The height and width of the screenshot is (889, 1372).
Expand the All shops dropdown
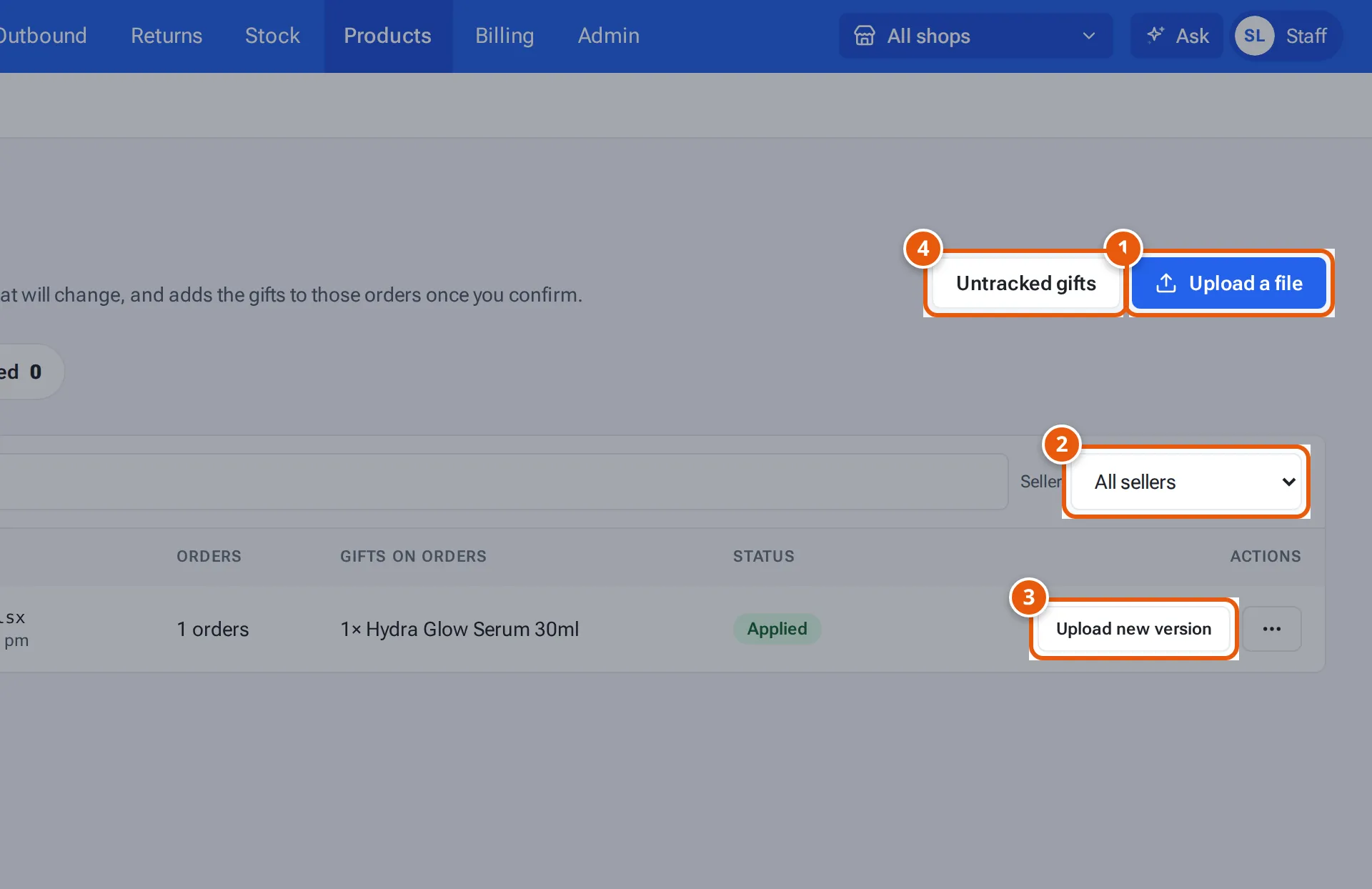[976, 36]
